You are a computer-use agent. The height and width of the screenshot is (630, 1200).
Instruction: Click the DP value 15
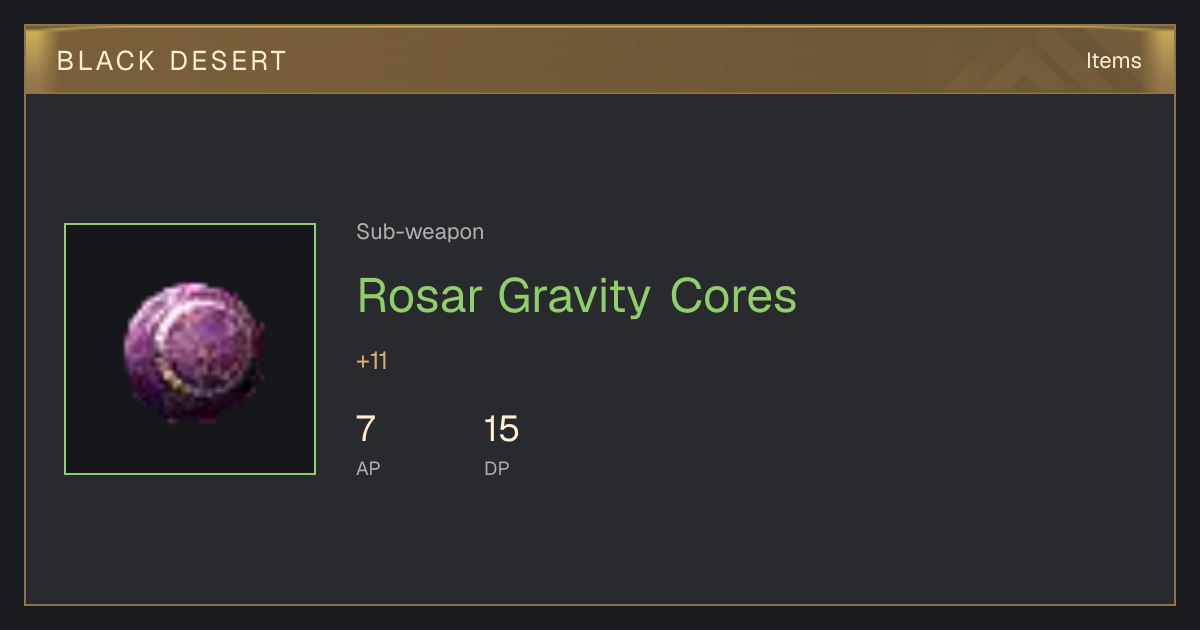click(501, 429)
